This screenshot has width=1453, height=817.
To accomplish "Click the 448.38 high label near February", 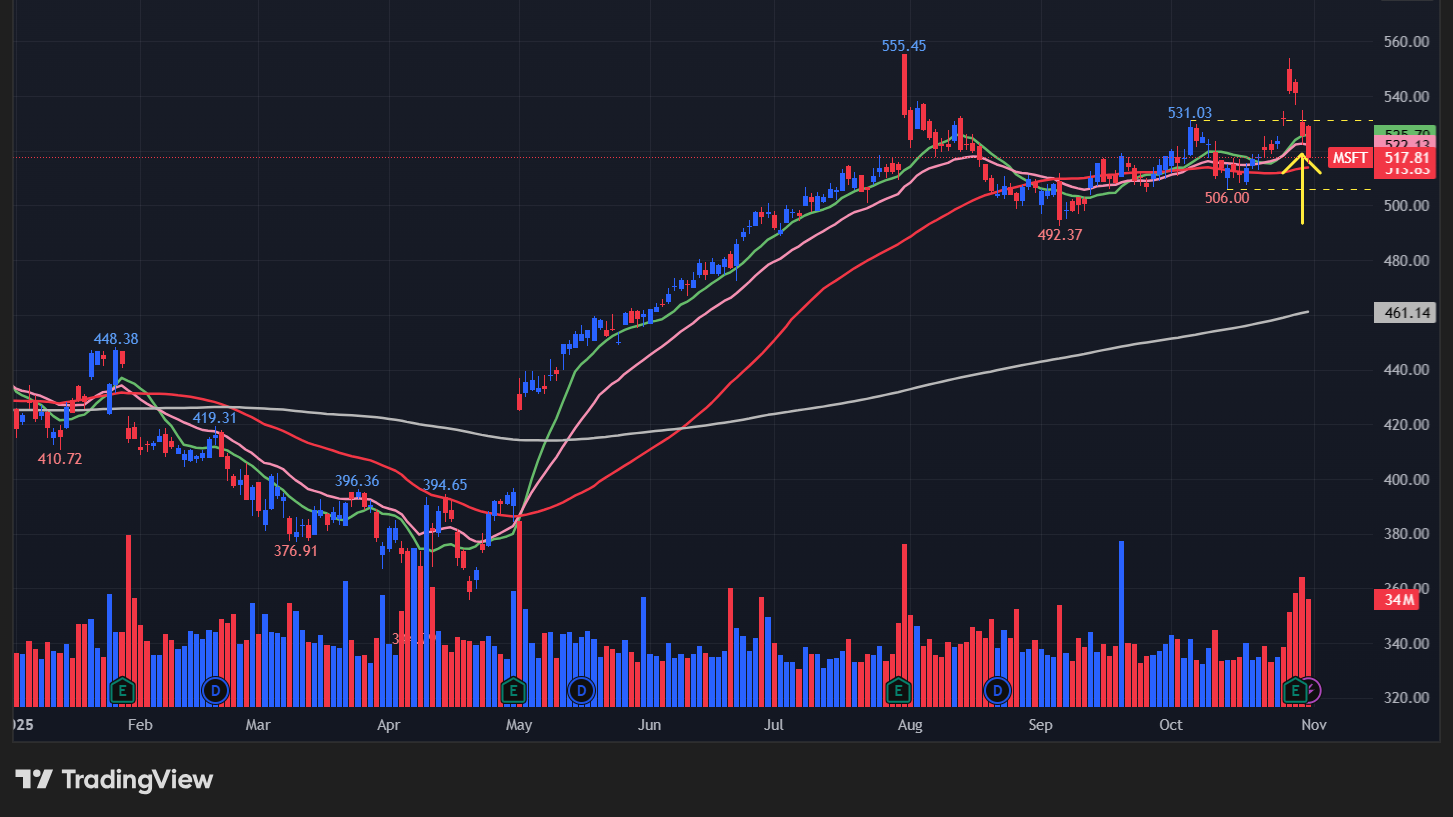I will [116, 339].
